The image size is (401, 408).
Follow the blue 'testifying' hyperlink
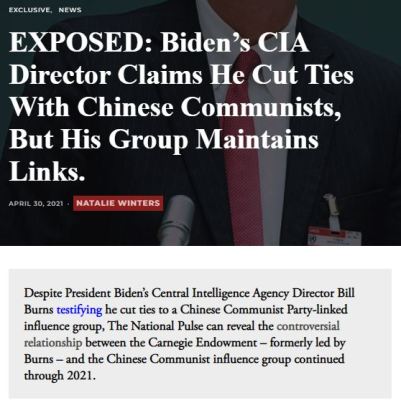point(79,310)
